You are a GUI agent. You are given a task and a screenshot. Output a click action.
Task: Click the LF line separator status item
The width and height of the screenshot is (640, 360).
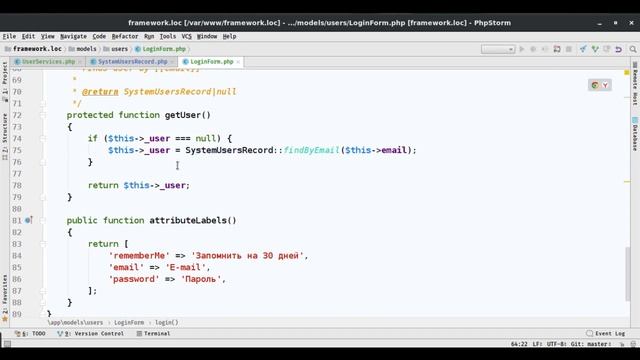(537, 344)
